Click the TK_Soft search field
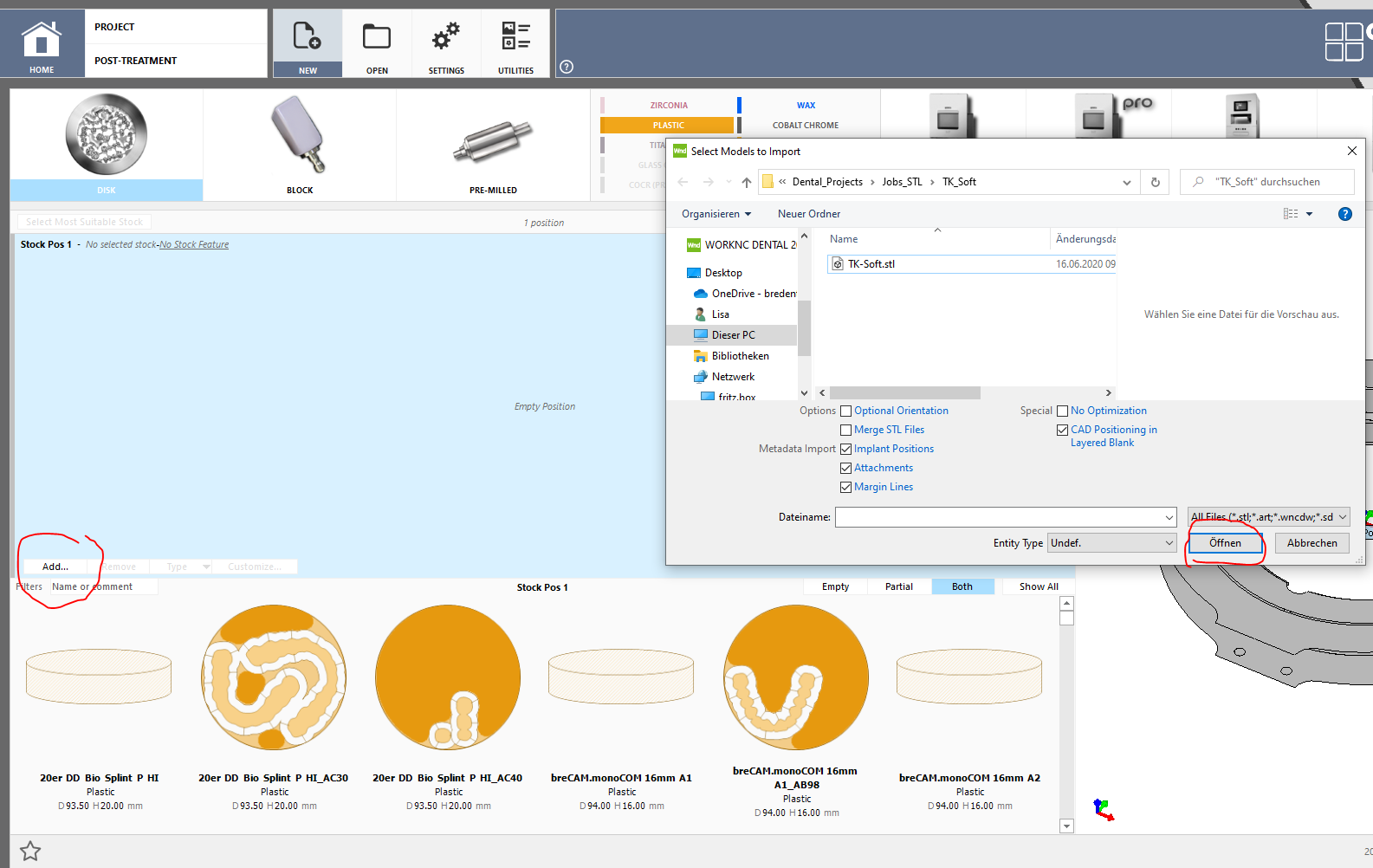The height and width of the screenshot is (868, 1373). [x=1266, y=182]
